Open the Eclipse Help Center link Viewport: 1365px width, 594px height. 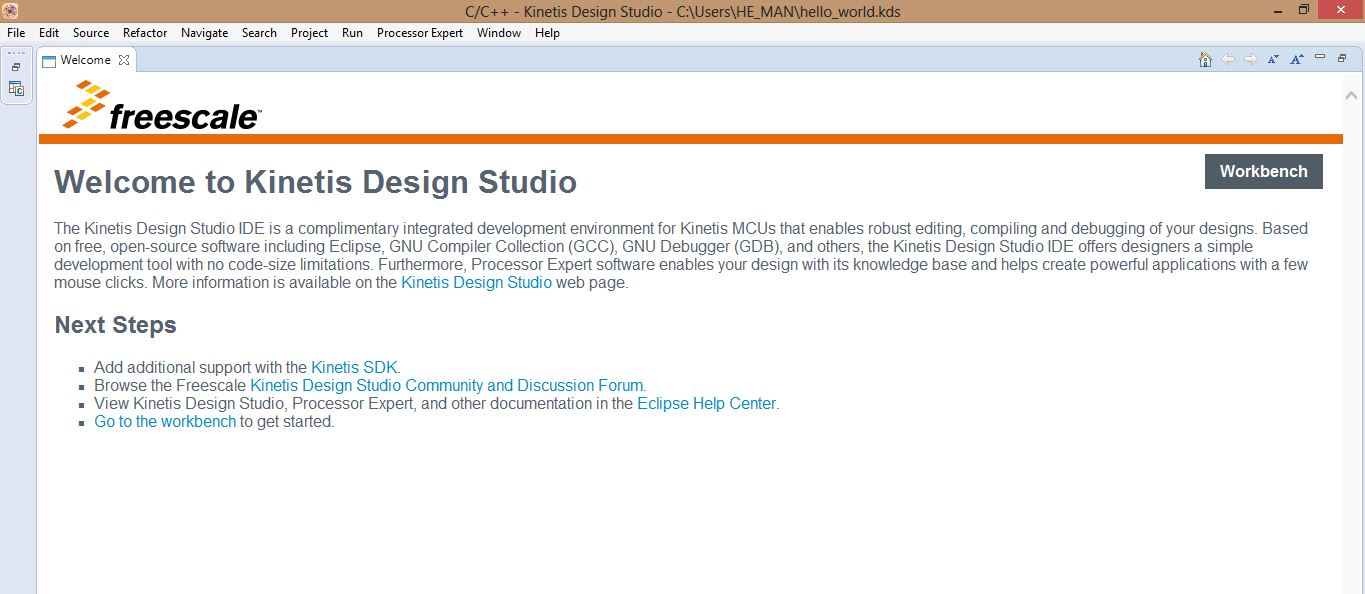[706, 403]
